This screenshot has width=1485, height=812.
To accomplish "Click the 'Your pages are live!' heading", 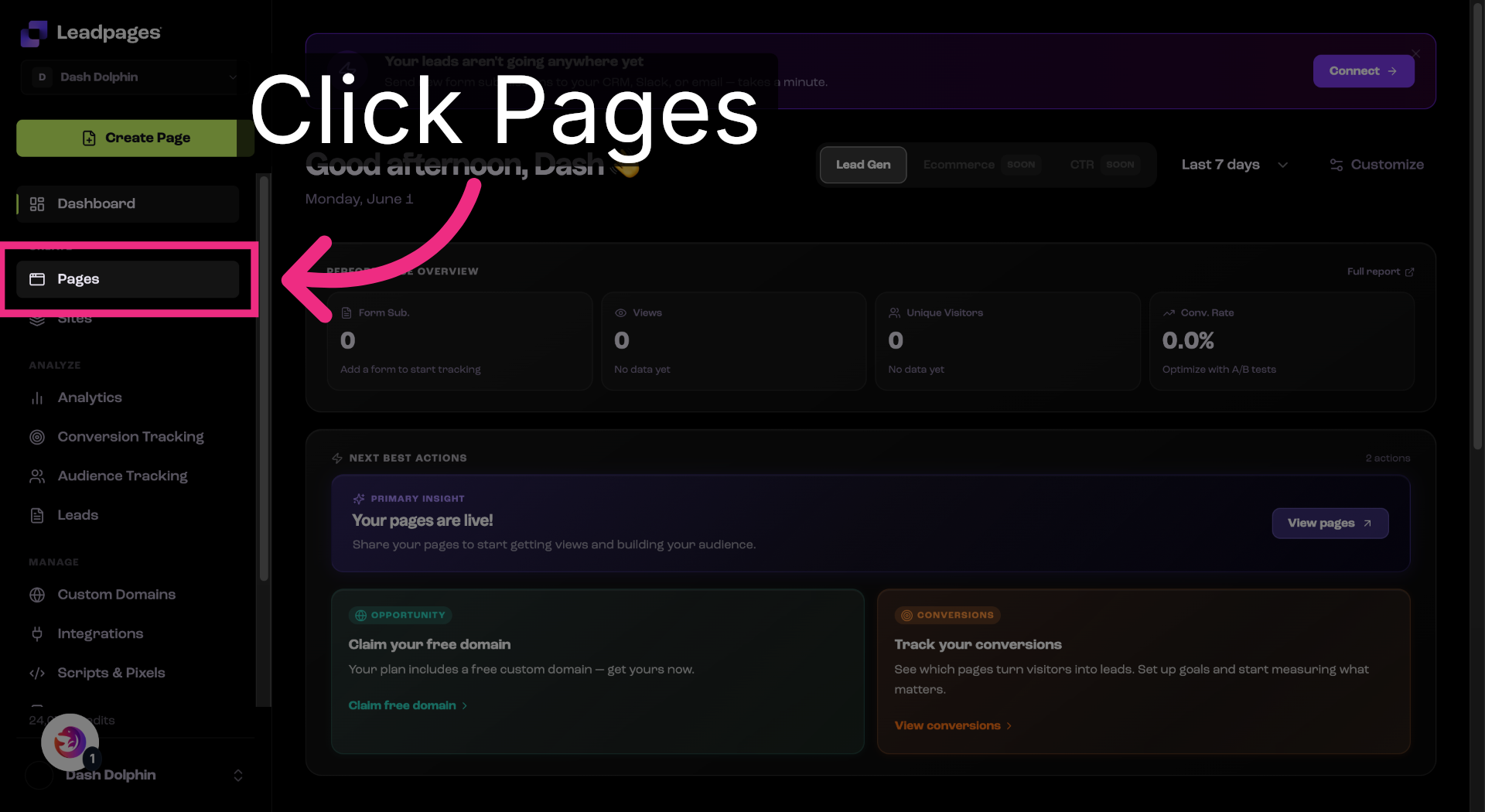I will [x=422, y=520].
